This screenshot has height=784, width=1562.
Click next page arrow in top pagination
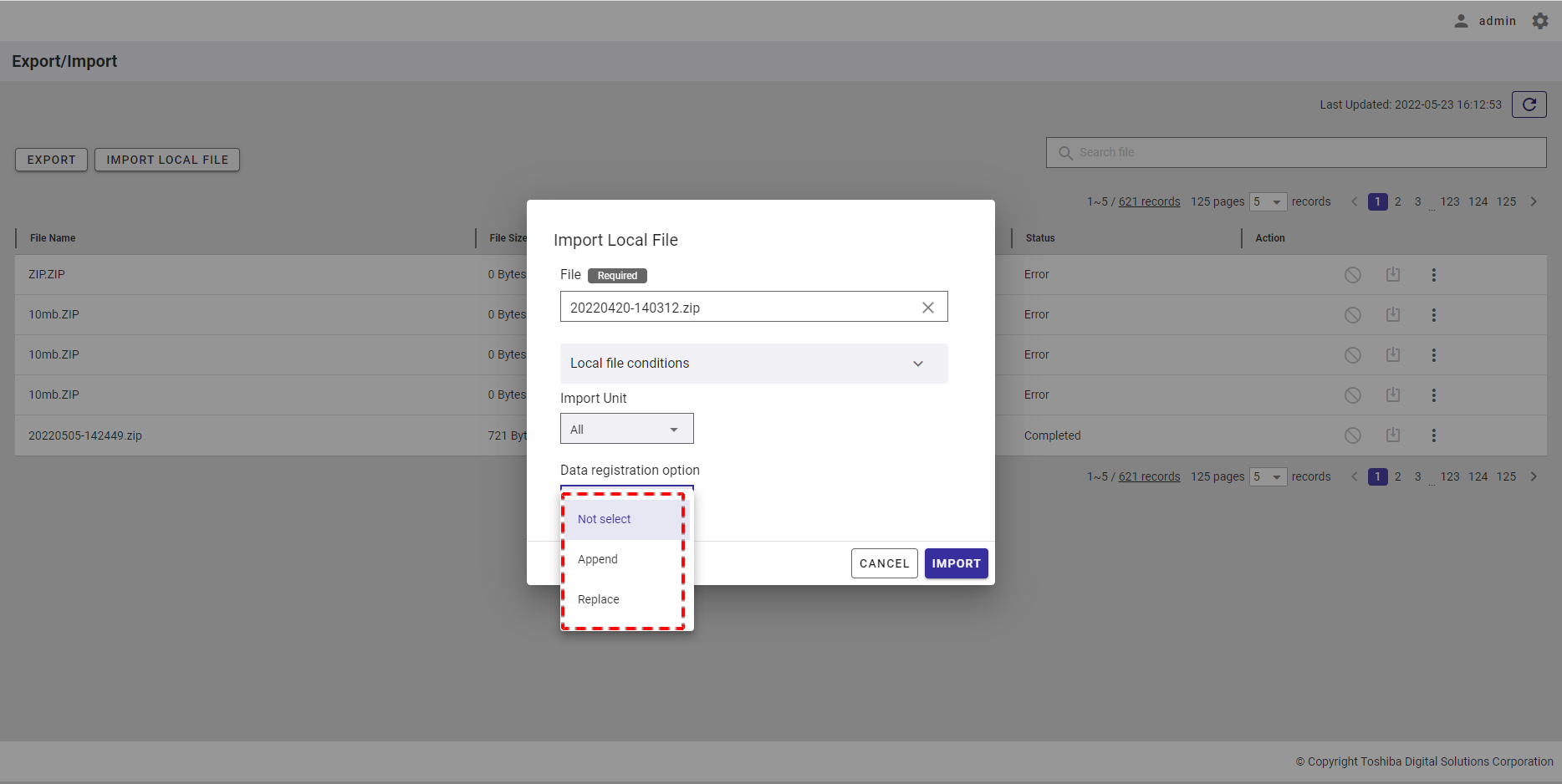tap(1534, 201)
